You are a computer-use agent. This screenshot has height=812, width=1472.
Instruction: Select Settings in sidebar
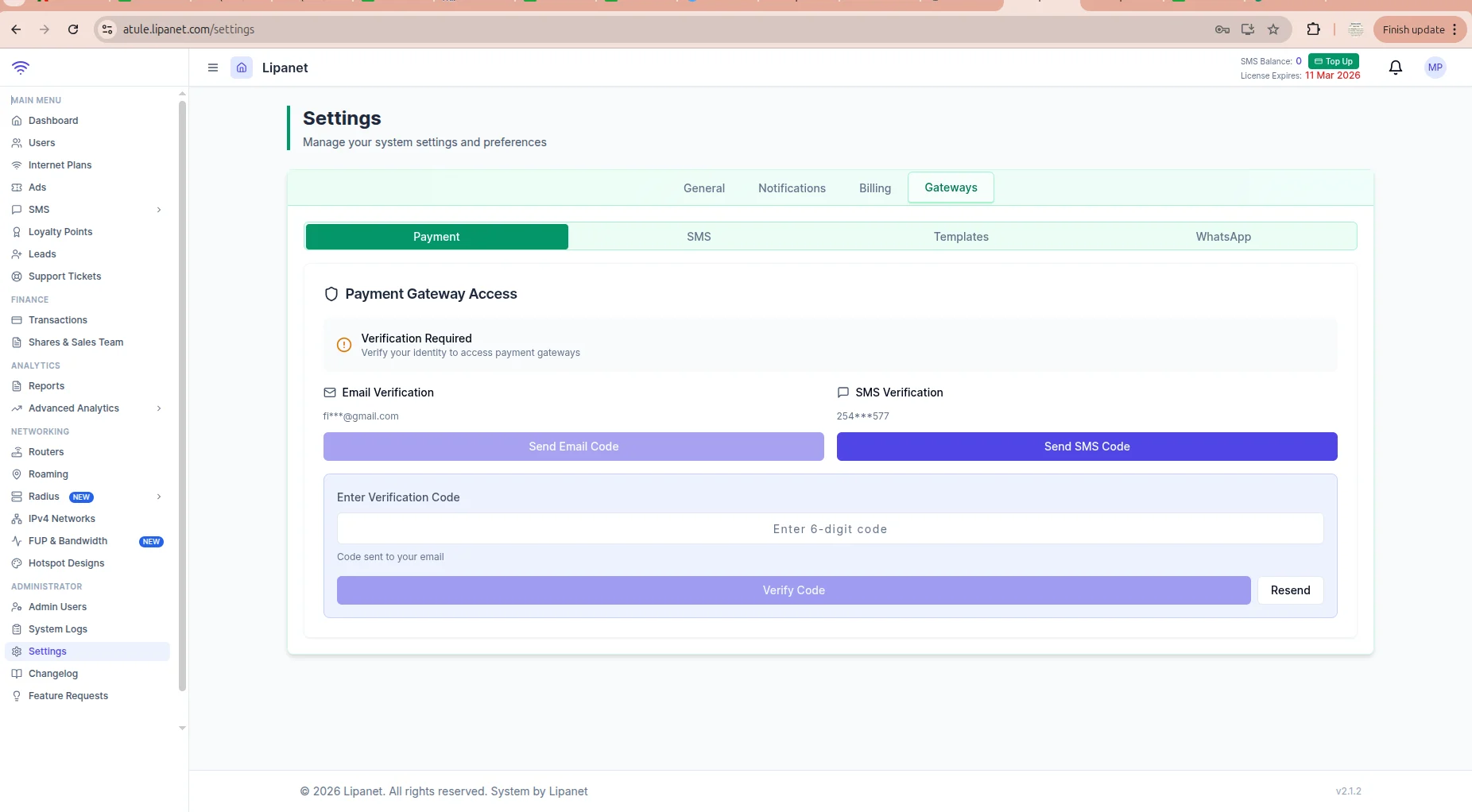pos(87,652)
